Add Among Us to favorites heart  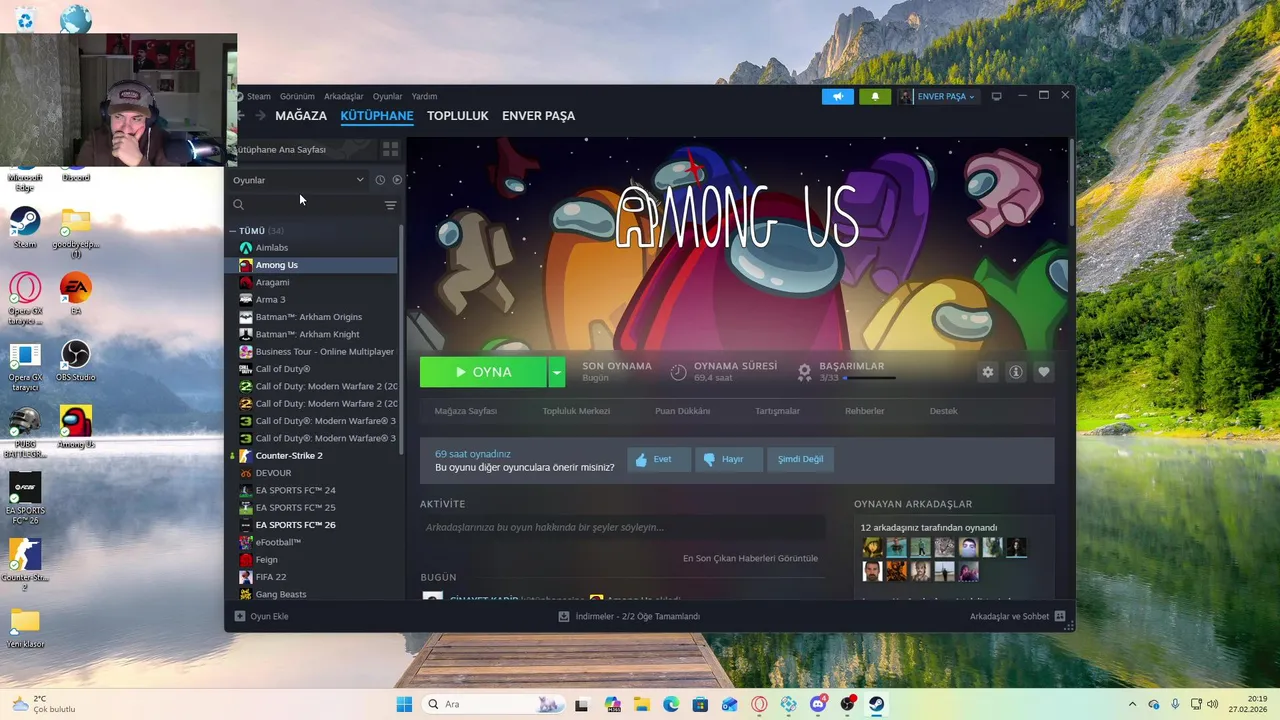(x=1044, y=372)
